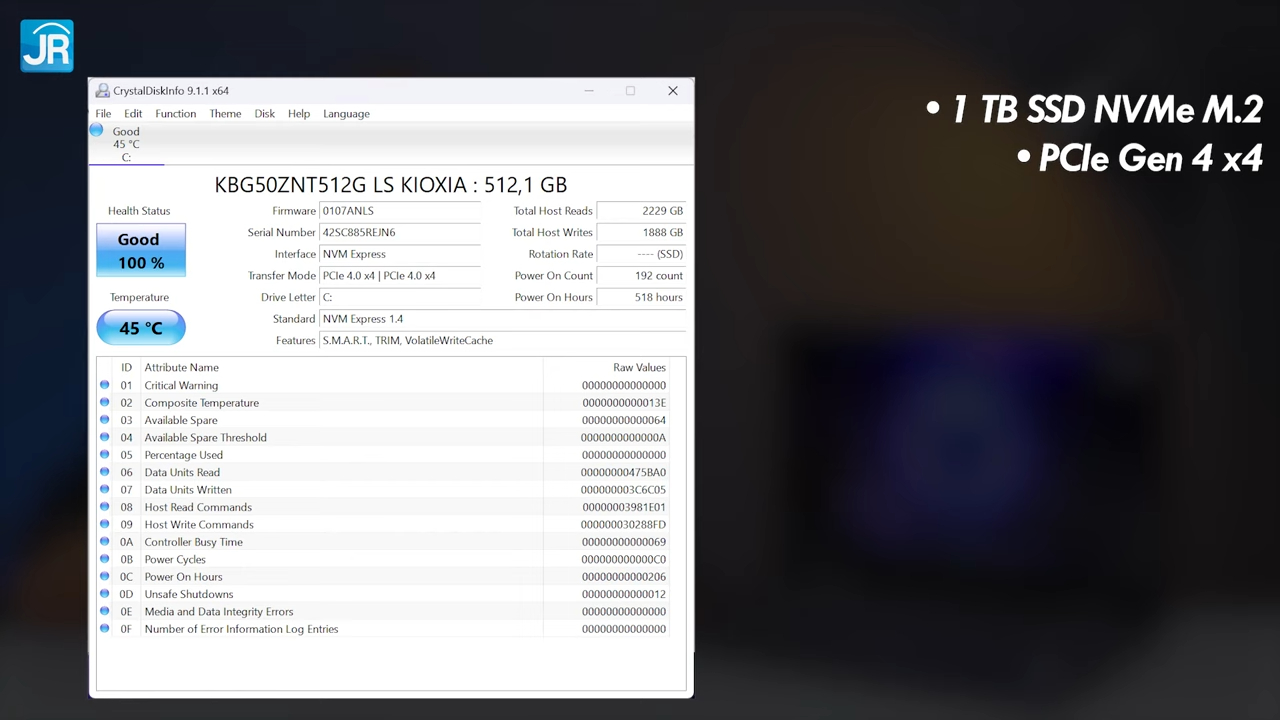Click the status dot for Percentage Used

[105, 455]
